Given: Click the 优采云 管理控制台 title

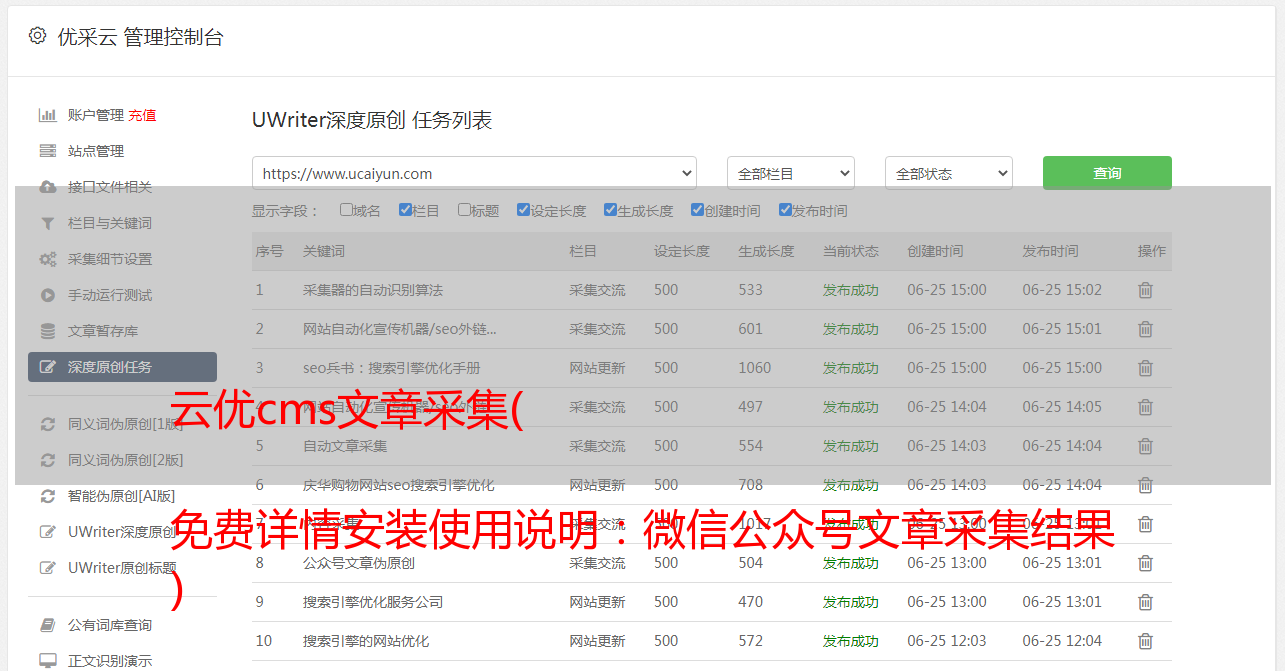Looking at the screenshot, I should tap(140, 37).
